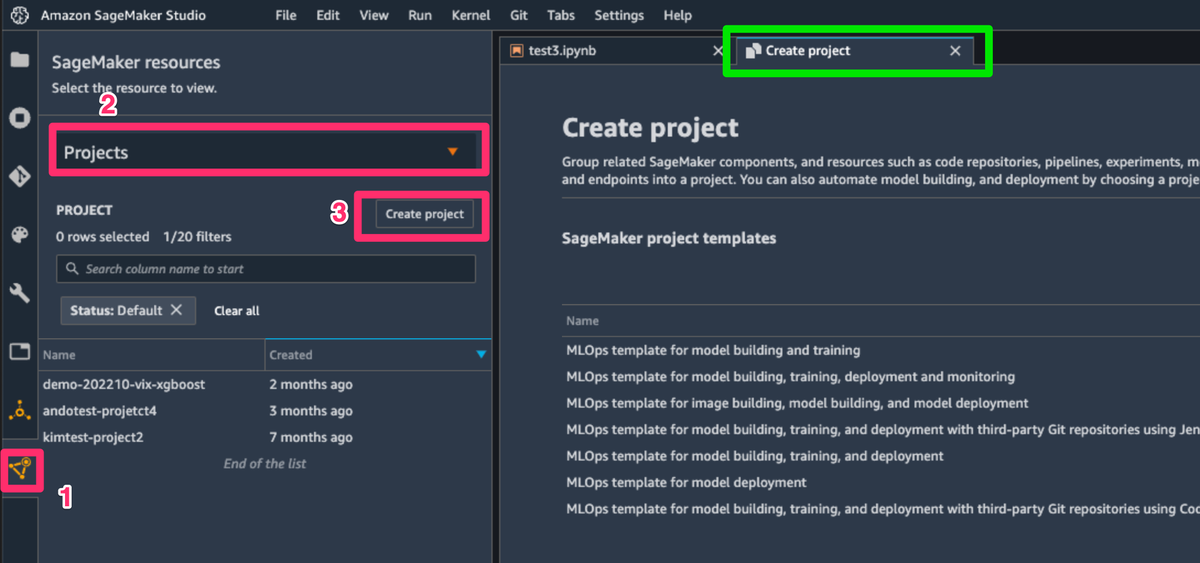The image size is (1200, 563).
Task: Switch to the test3.ipynb tab
Action: 616,50
